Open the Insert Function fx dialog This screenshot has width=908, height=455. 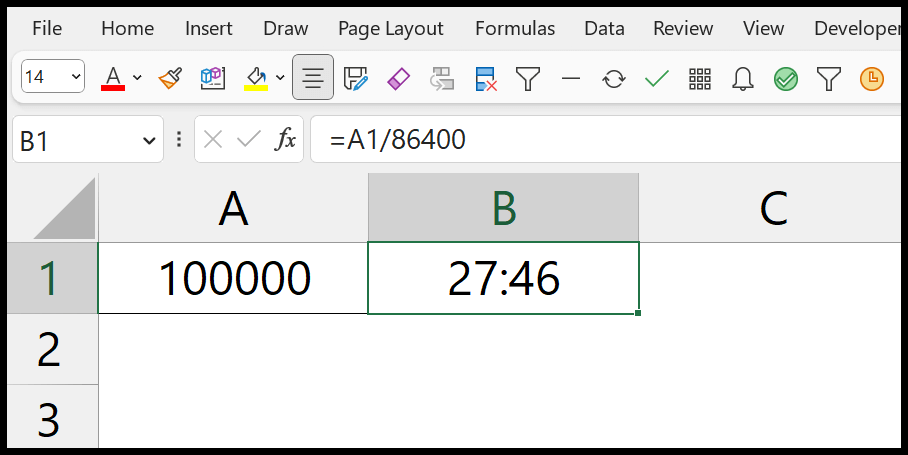click(285, 139)
